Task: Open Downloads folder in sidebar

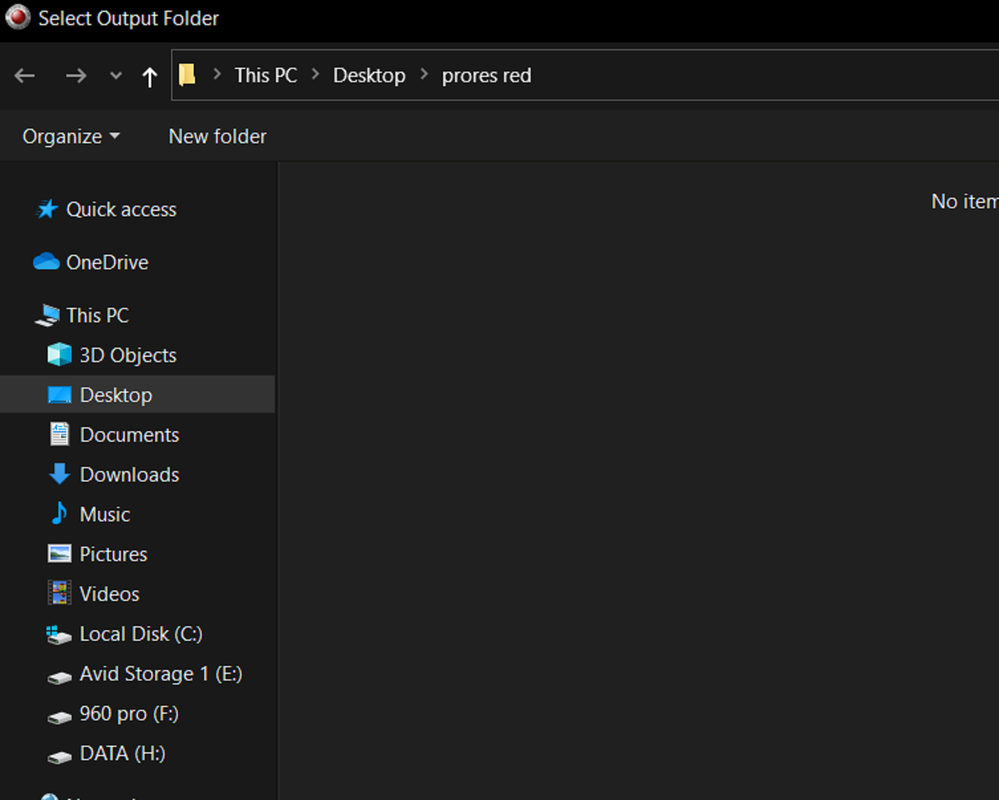Action: (x=129, y=475)
